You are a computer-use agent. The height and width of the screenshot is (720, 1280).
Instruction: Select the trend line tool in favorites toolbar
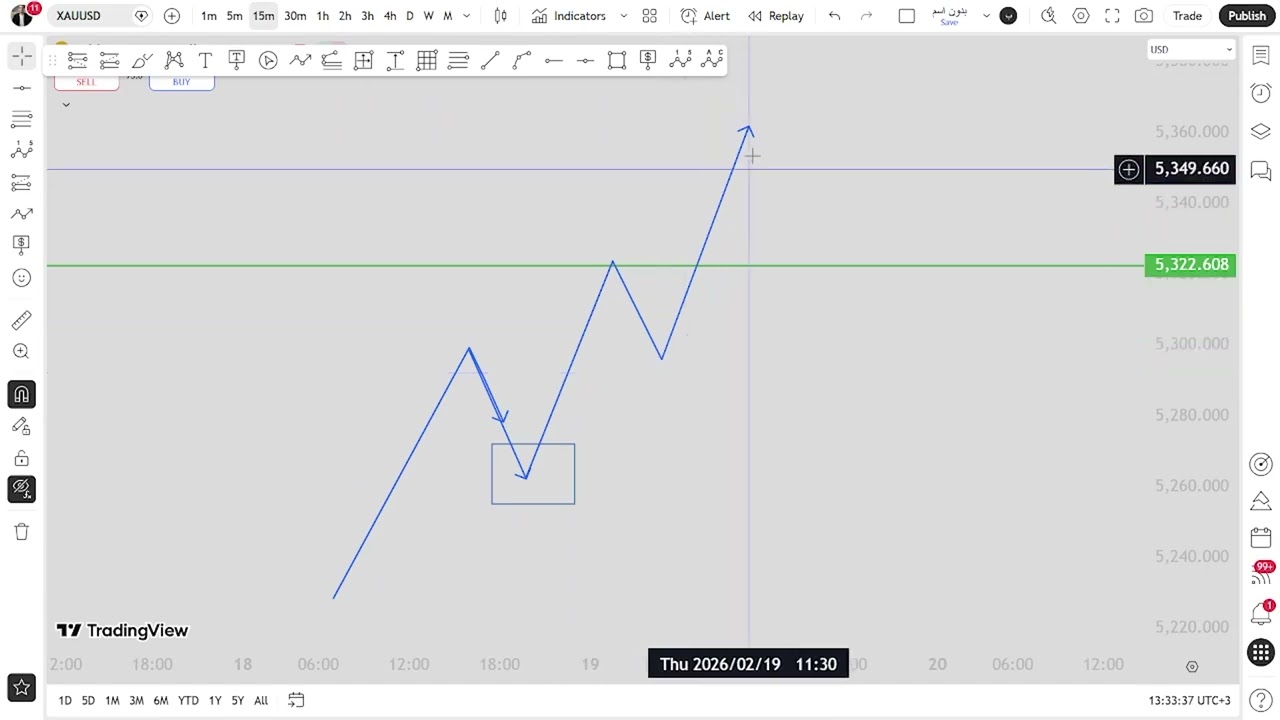[x=490, y=60]
